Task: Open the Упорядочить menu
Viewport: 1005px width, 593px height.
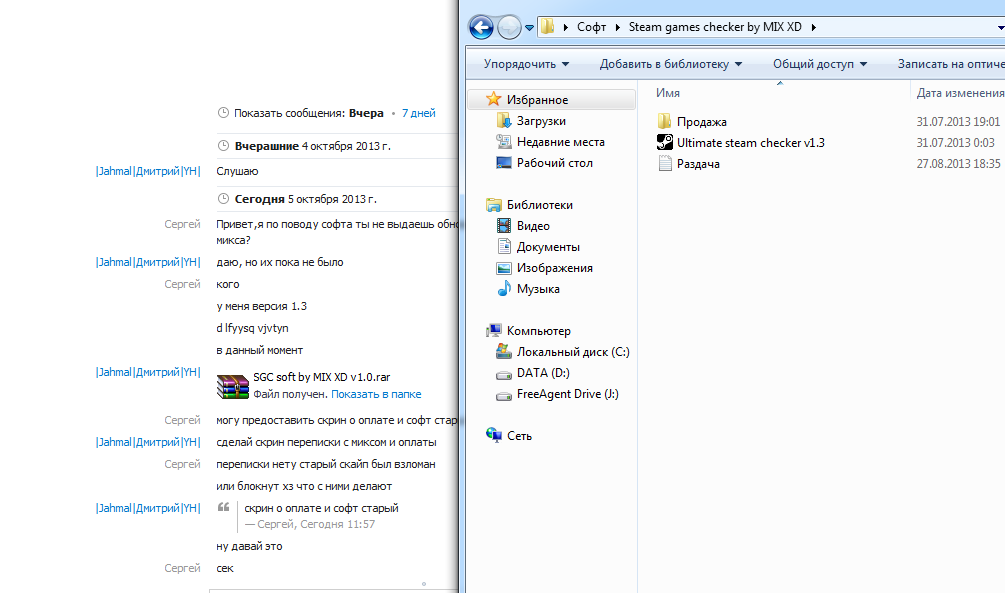Action: point(526,63)
